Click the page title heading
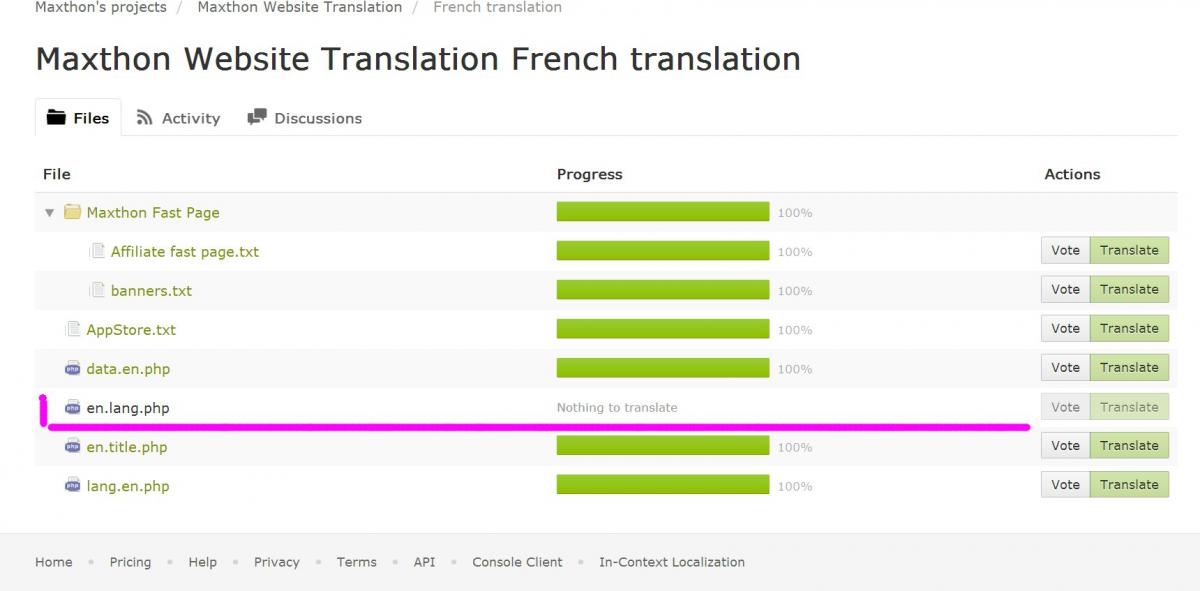Screen dimensions: 1200x591 tap(418, 59)
